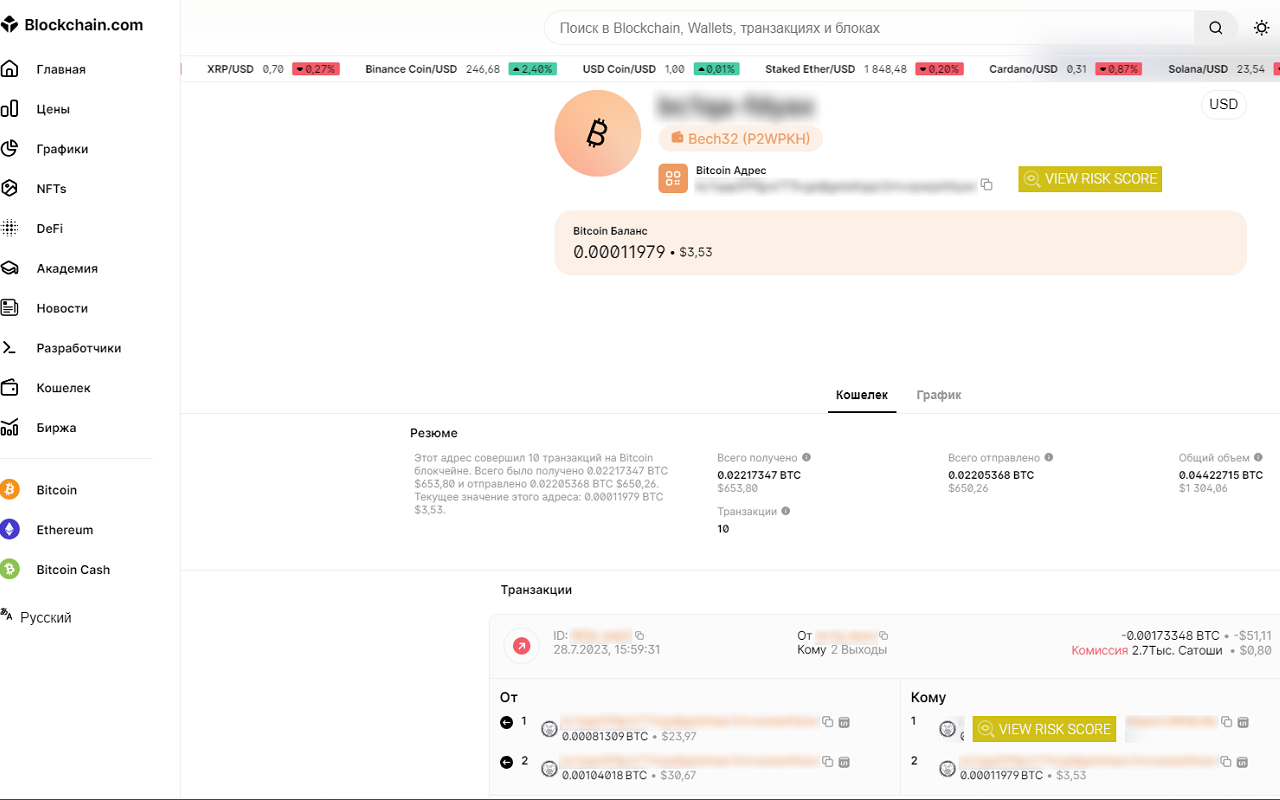Click XRP/USD ticker entry
Viewport: 1280px width, 800px height.
coord(273,69)
